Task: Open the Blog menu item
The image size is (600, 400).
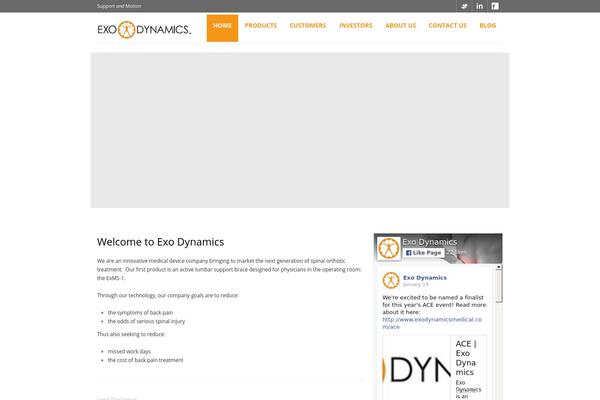Action: tap(488, 26)
